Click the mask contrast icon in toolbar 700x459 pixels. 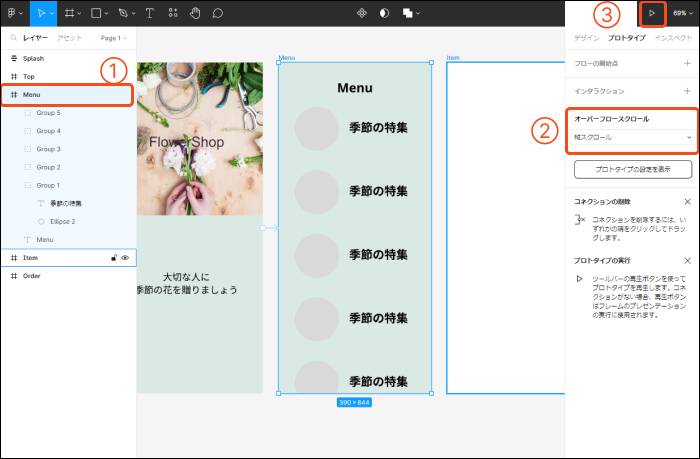(x=385, y=13)
